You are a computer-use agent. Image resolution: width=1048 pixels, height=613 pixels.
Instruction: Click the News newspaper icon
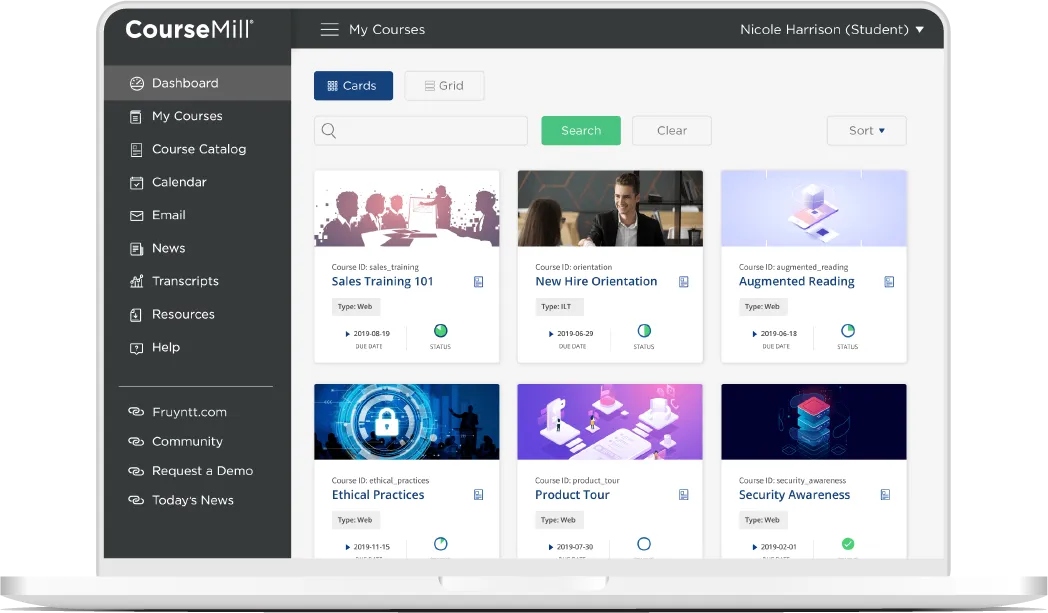(x=136, y=249)
